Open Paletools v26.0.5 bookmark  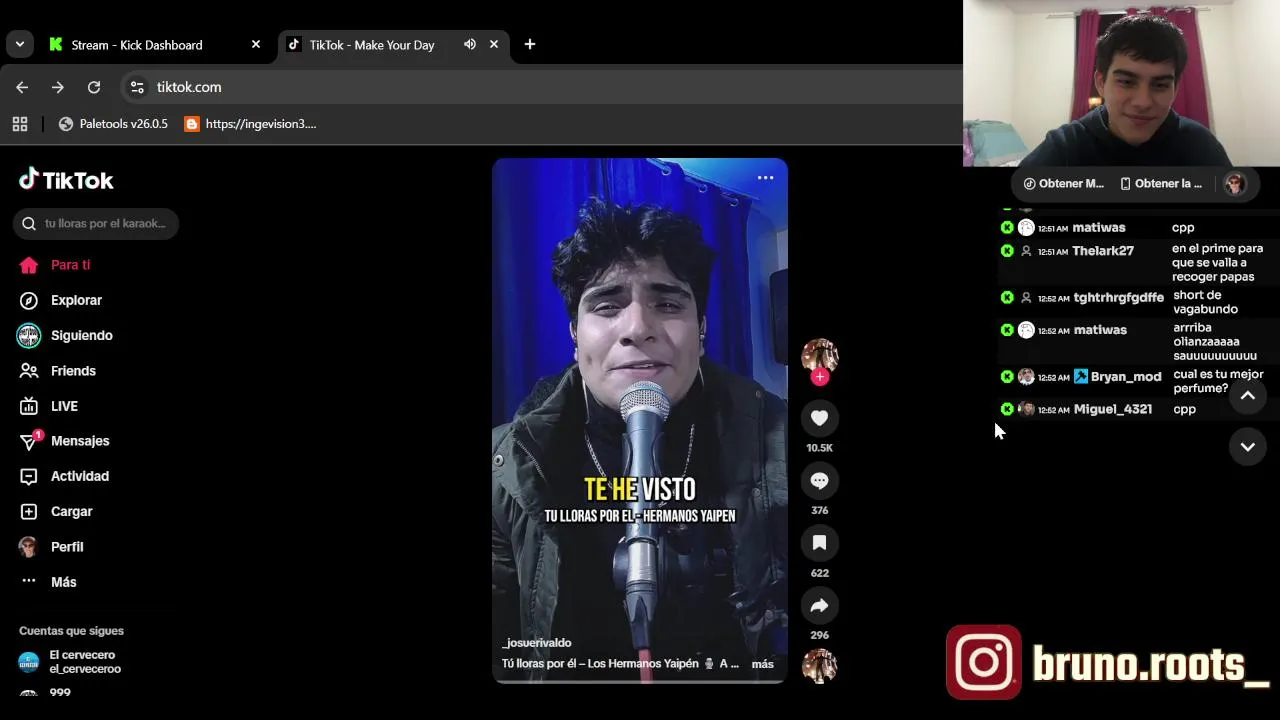click(113, 124)
